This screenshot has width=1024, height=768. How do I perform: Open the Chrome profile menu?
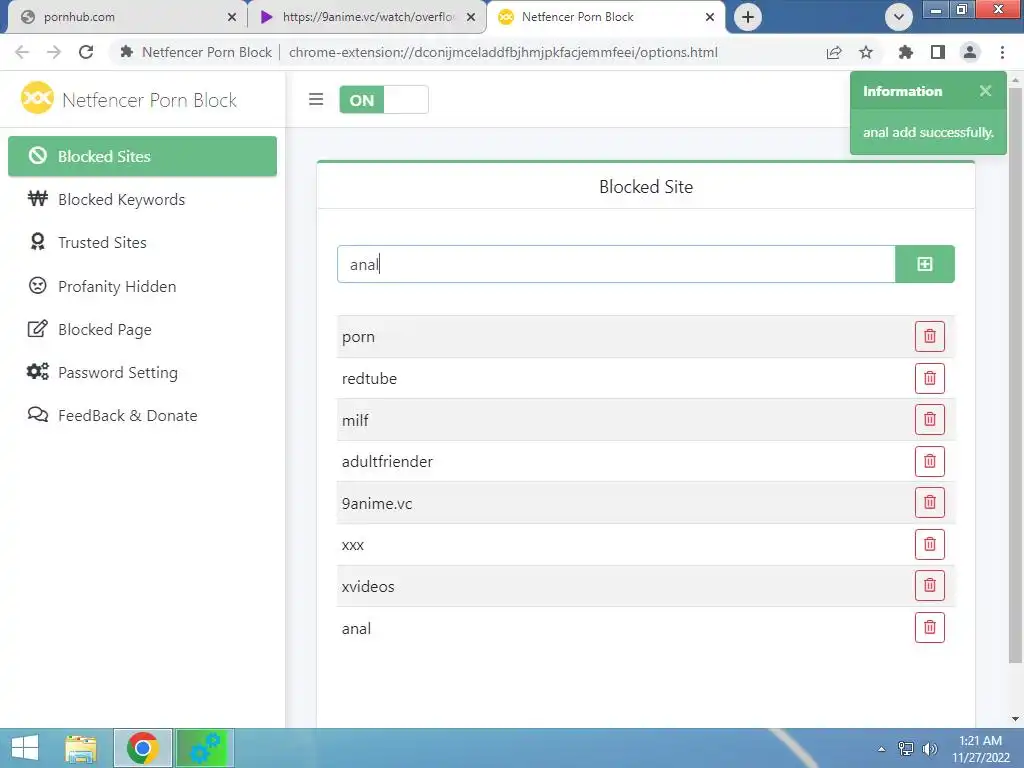tap(970, 52)
